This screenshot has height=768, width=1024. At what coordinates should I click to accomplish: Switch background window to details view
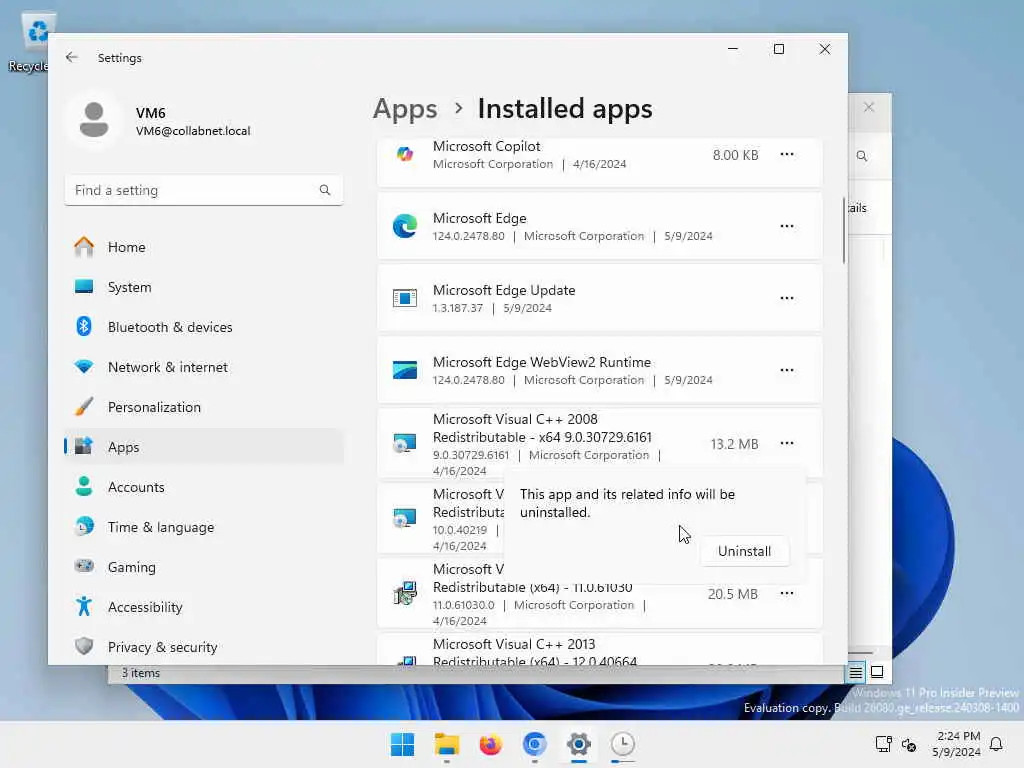(x=856, y=672)
